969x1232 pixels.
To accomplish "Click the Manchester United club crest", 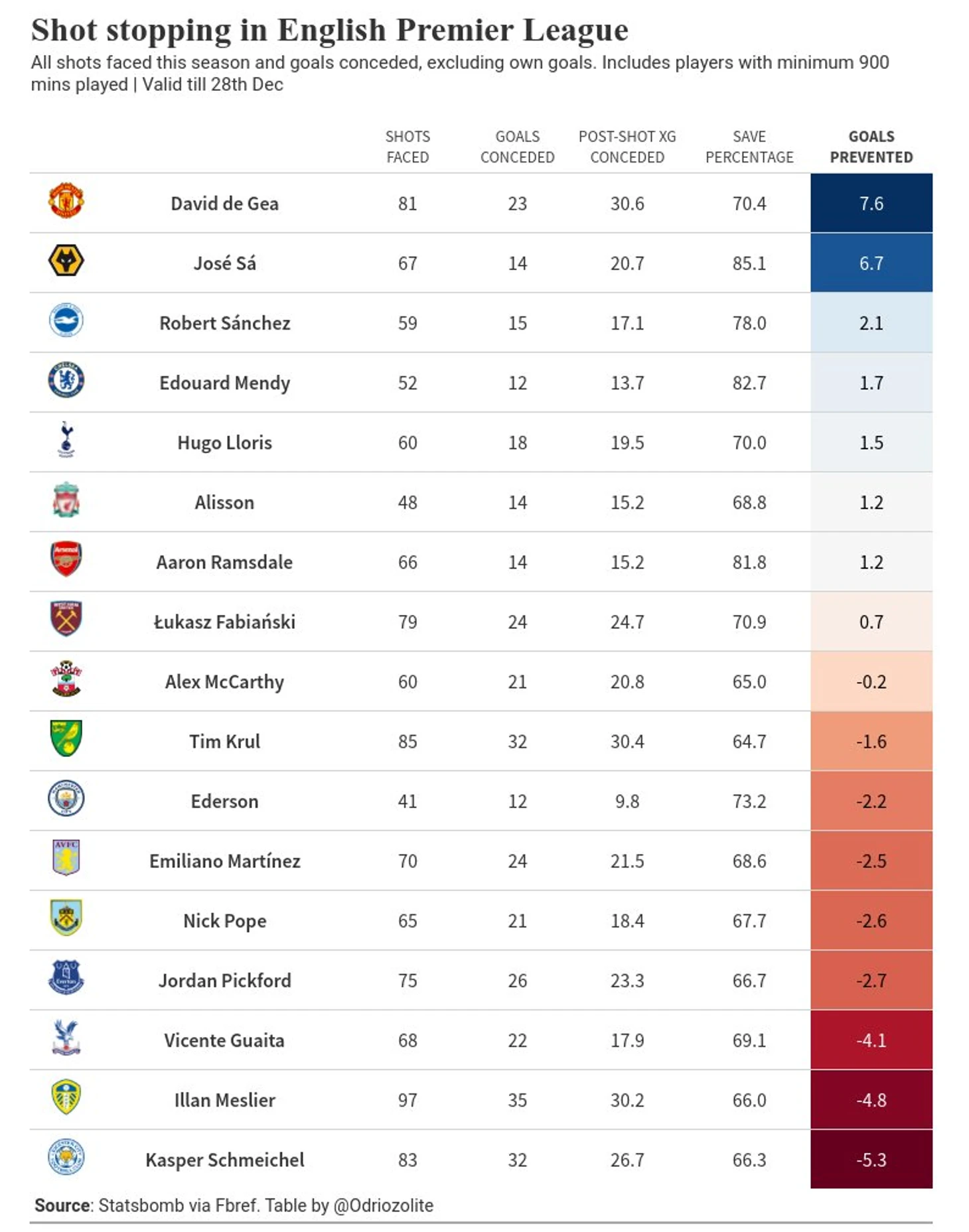I will pyautogui.click(x=66, y=201).
